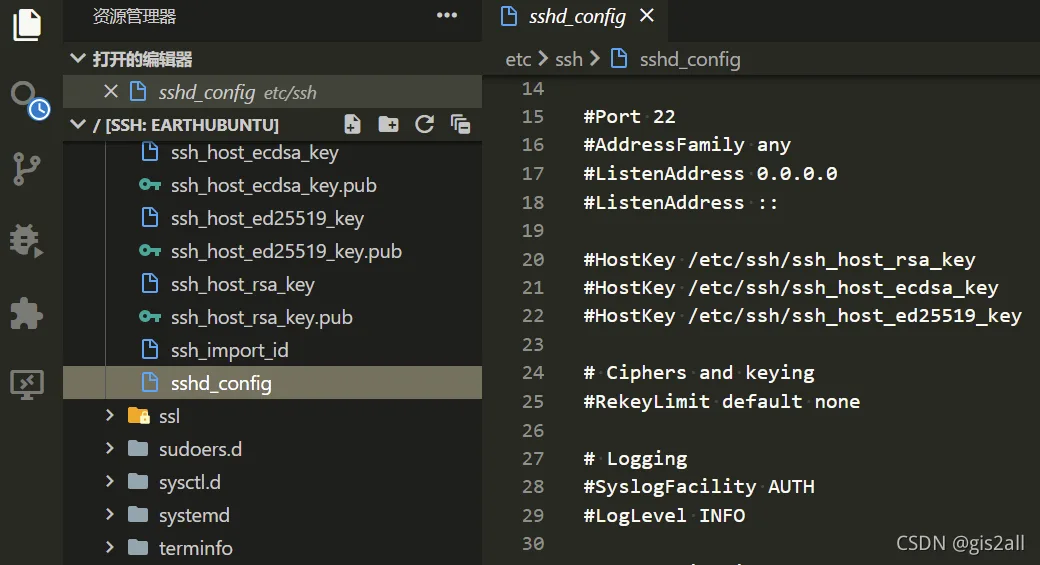The width and height of the screenshot is (1040, 565).
Task: Click the New Folder icon in the explorer header
Action: tap(389, 124)
